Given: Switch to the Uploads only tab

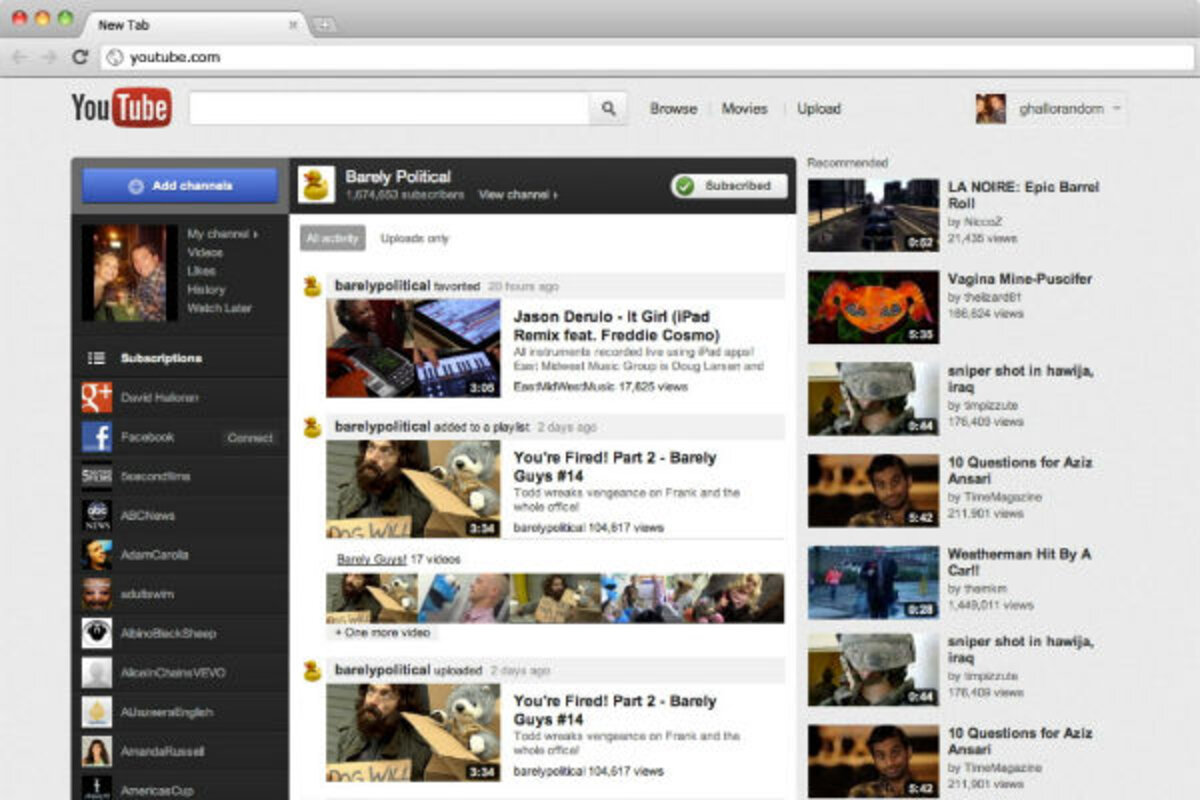Looking at the screenshot, I should (x=414, y=239).
